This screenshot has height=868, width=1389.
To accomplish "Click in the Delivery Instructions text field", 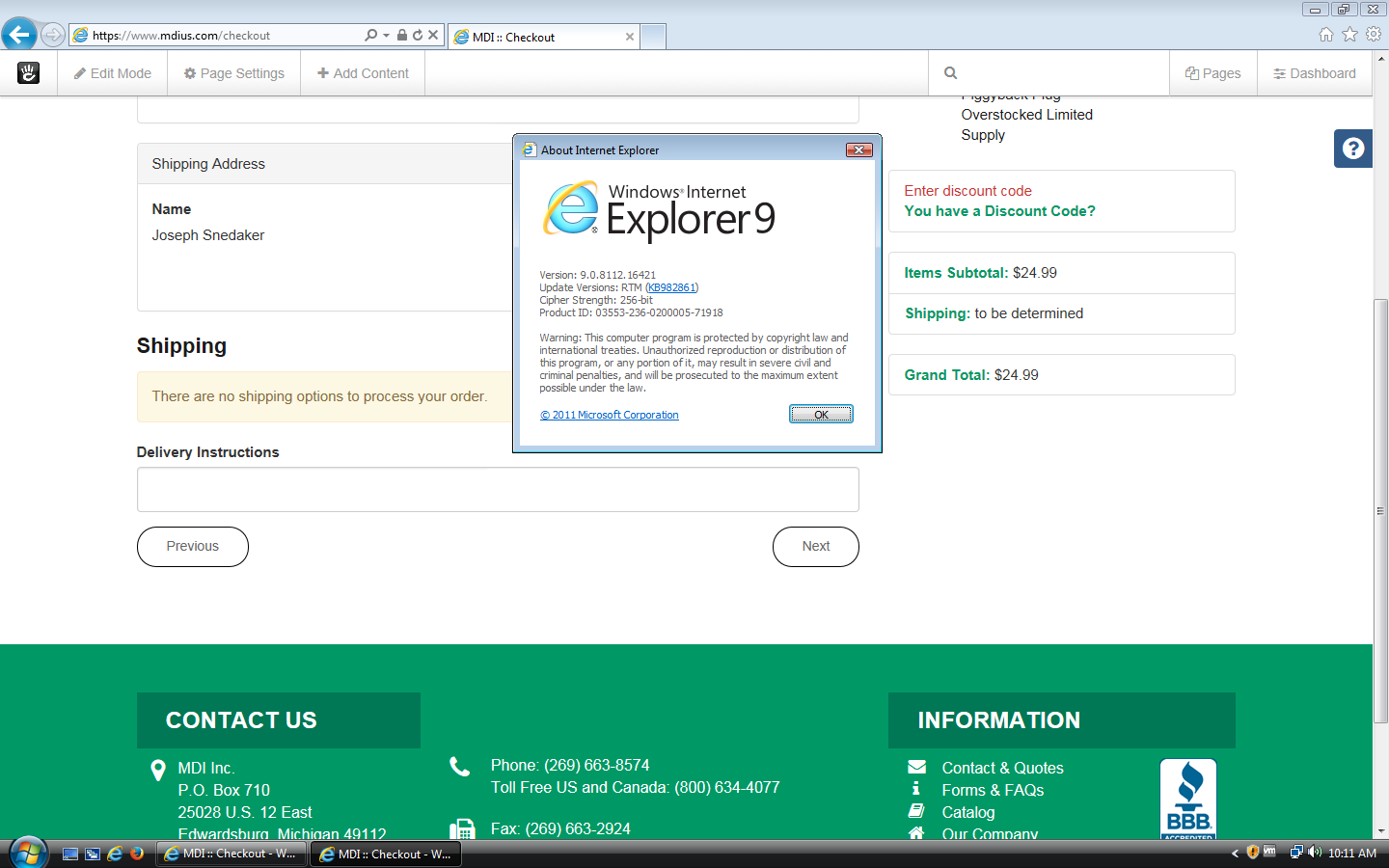I will coord(498,490).
